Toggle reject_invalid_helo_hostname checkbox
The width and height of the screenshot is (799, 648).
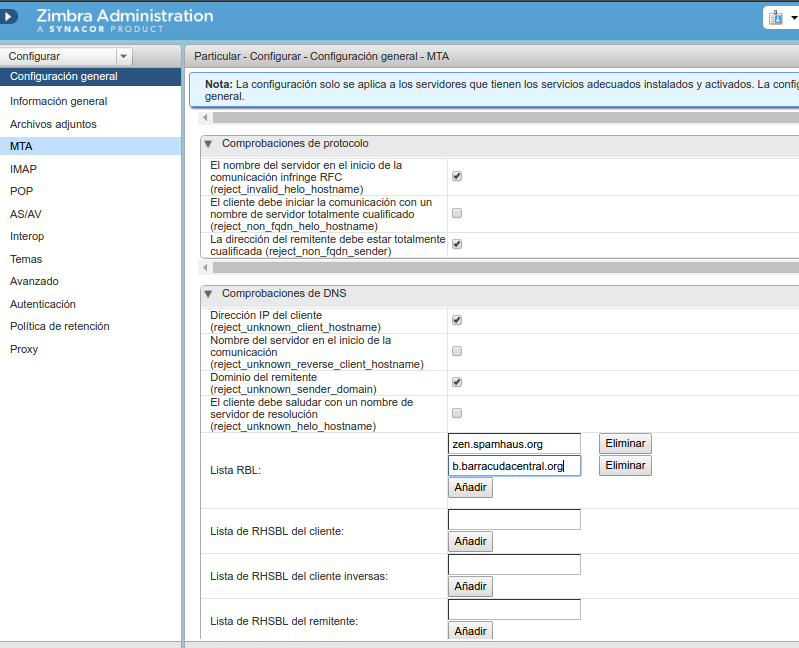pos(457,176)
